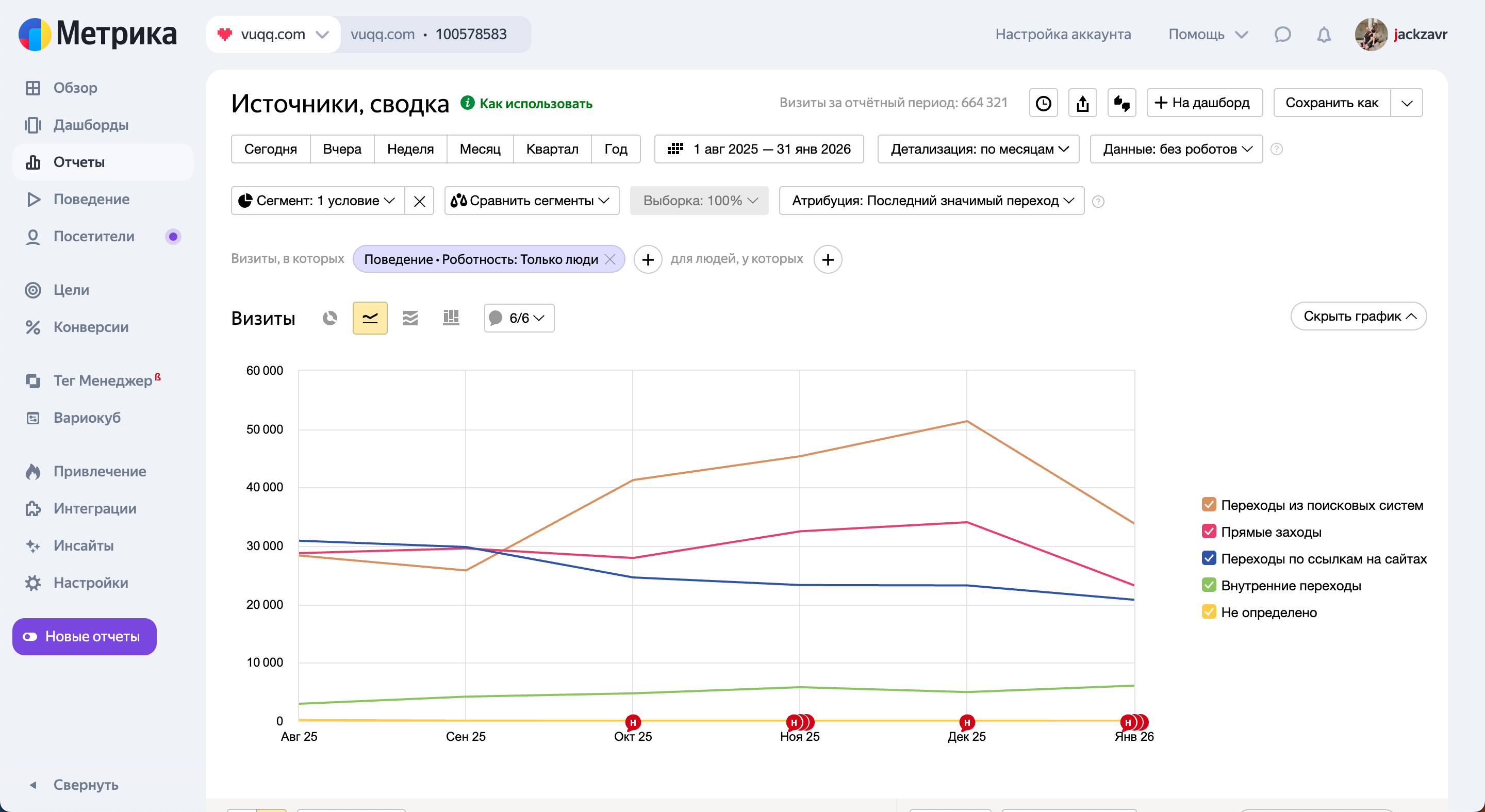Open the clock history icon
The image size is (1485, 812).
point(1043,103)
